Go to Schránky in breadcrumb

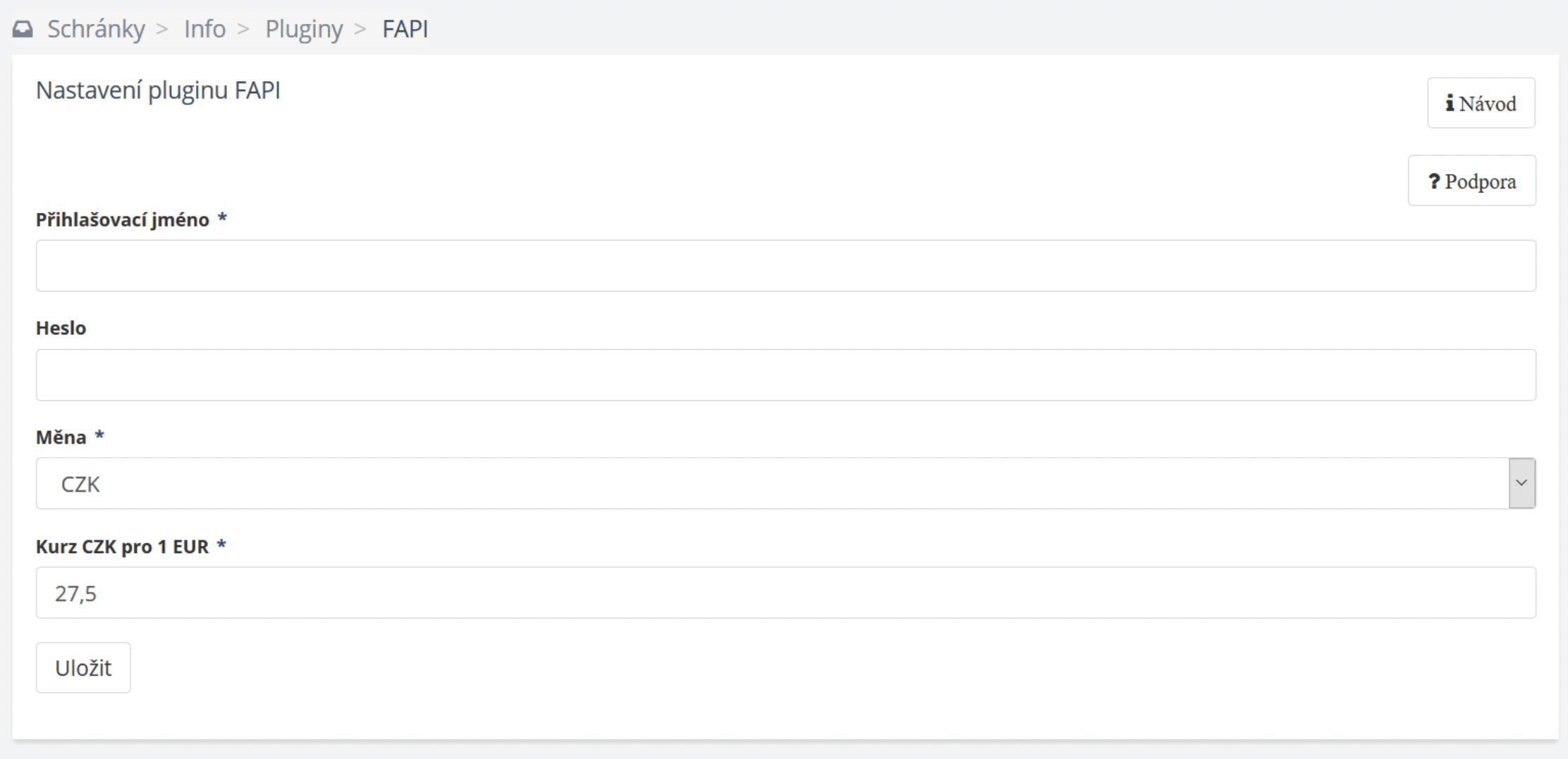coord(96,29)
